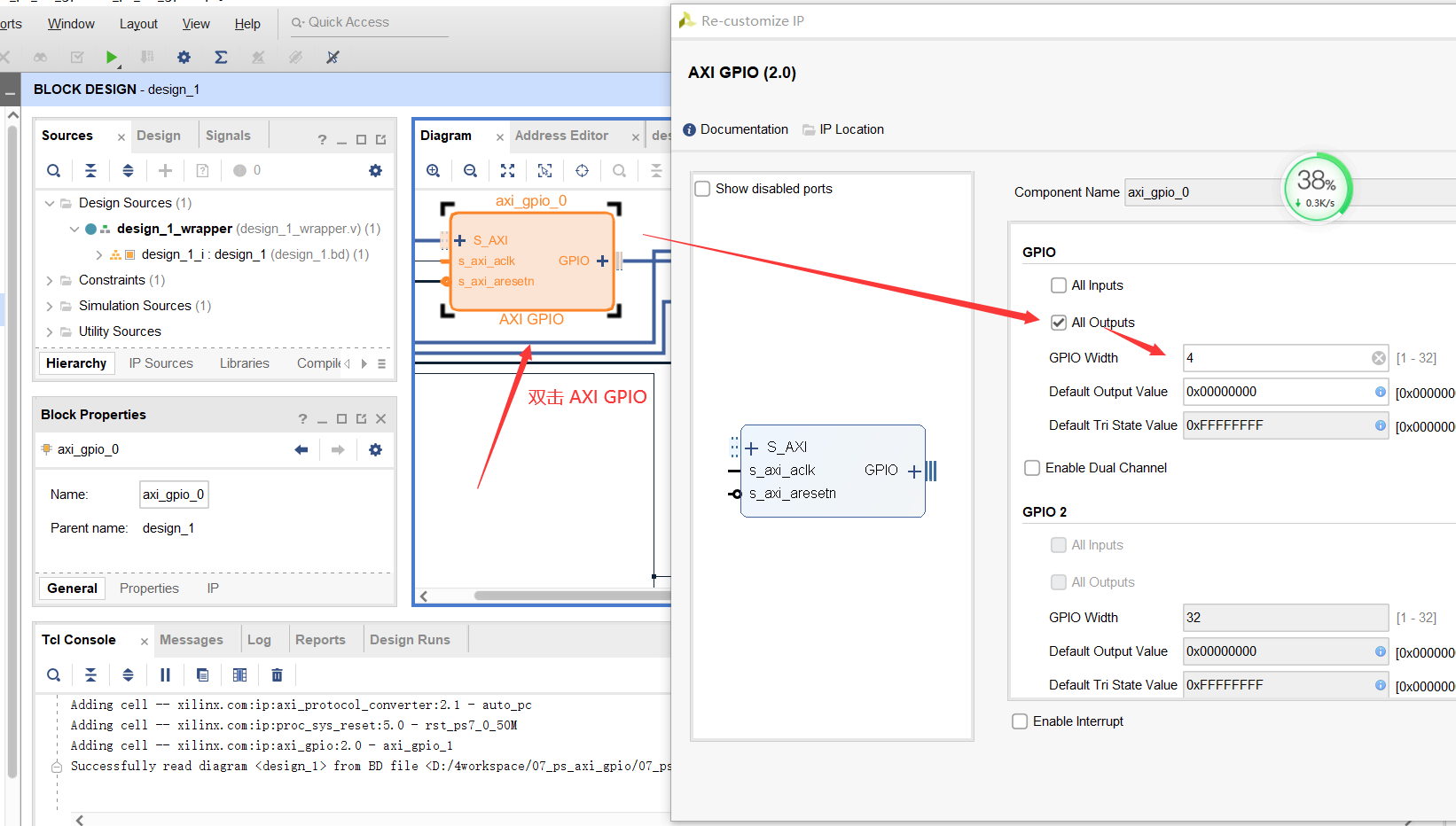Zoom out on the block diagram

470,170
